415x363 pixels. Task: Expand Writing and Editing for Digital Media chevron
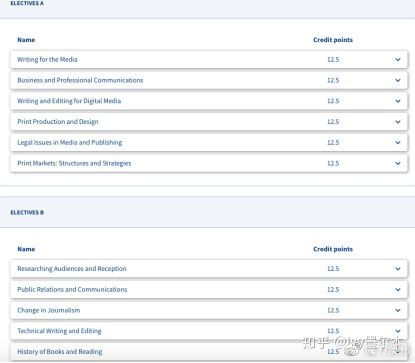398,101
